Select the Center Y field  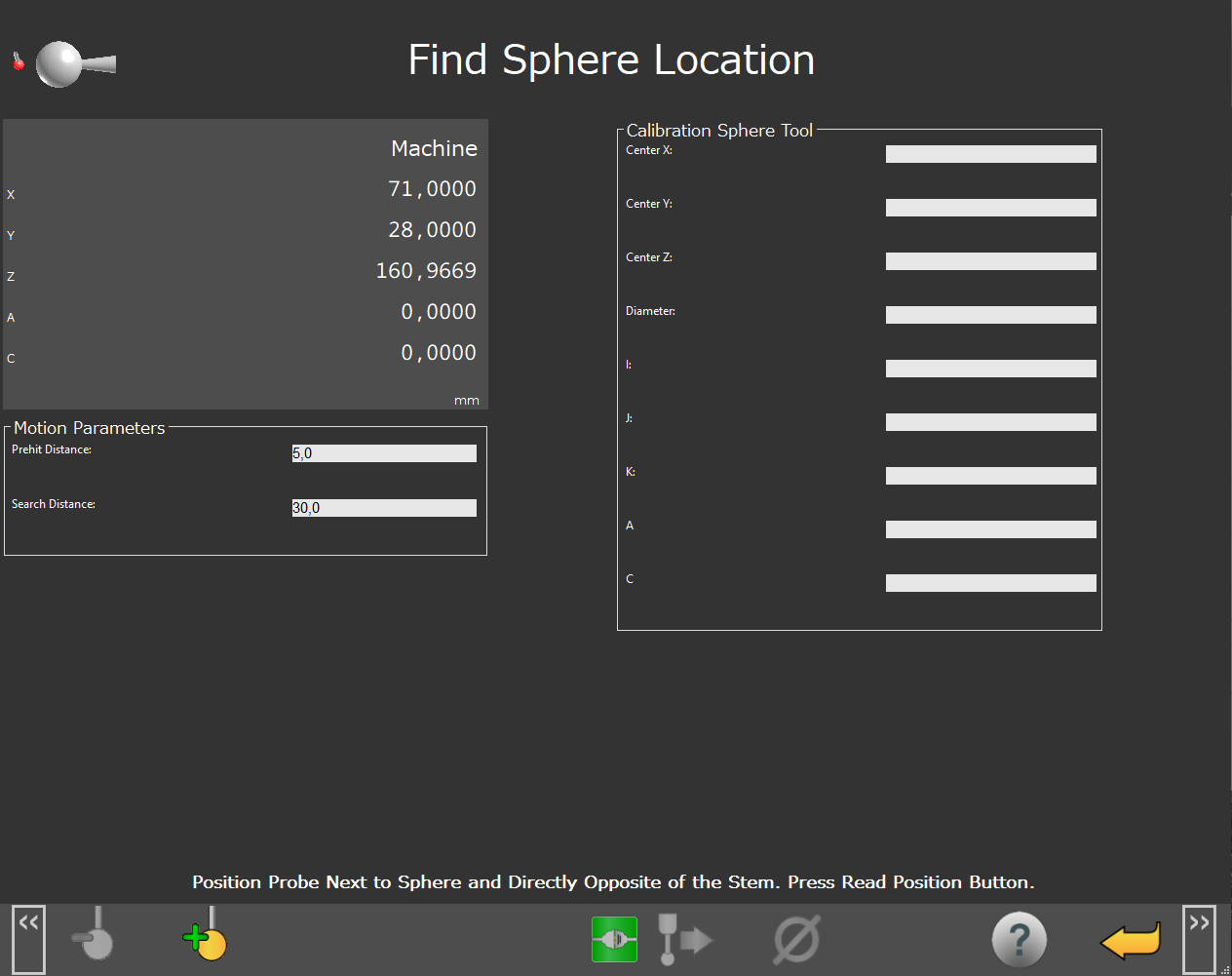[990, 208]
